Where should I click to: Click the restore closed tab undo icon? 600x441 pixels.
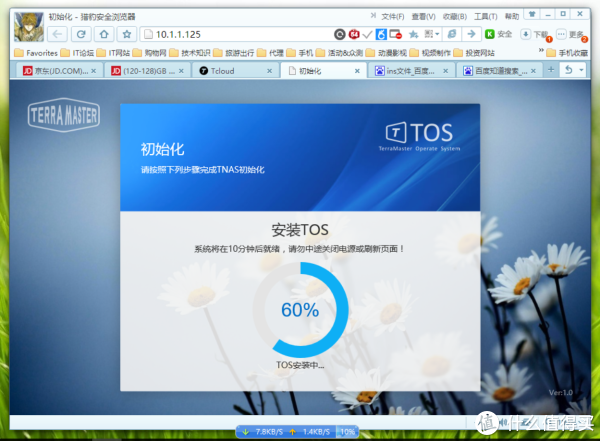[x=569, y=70]
